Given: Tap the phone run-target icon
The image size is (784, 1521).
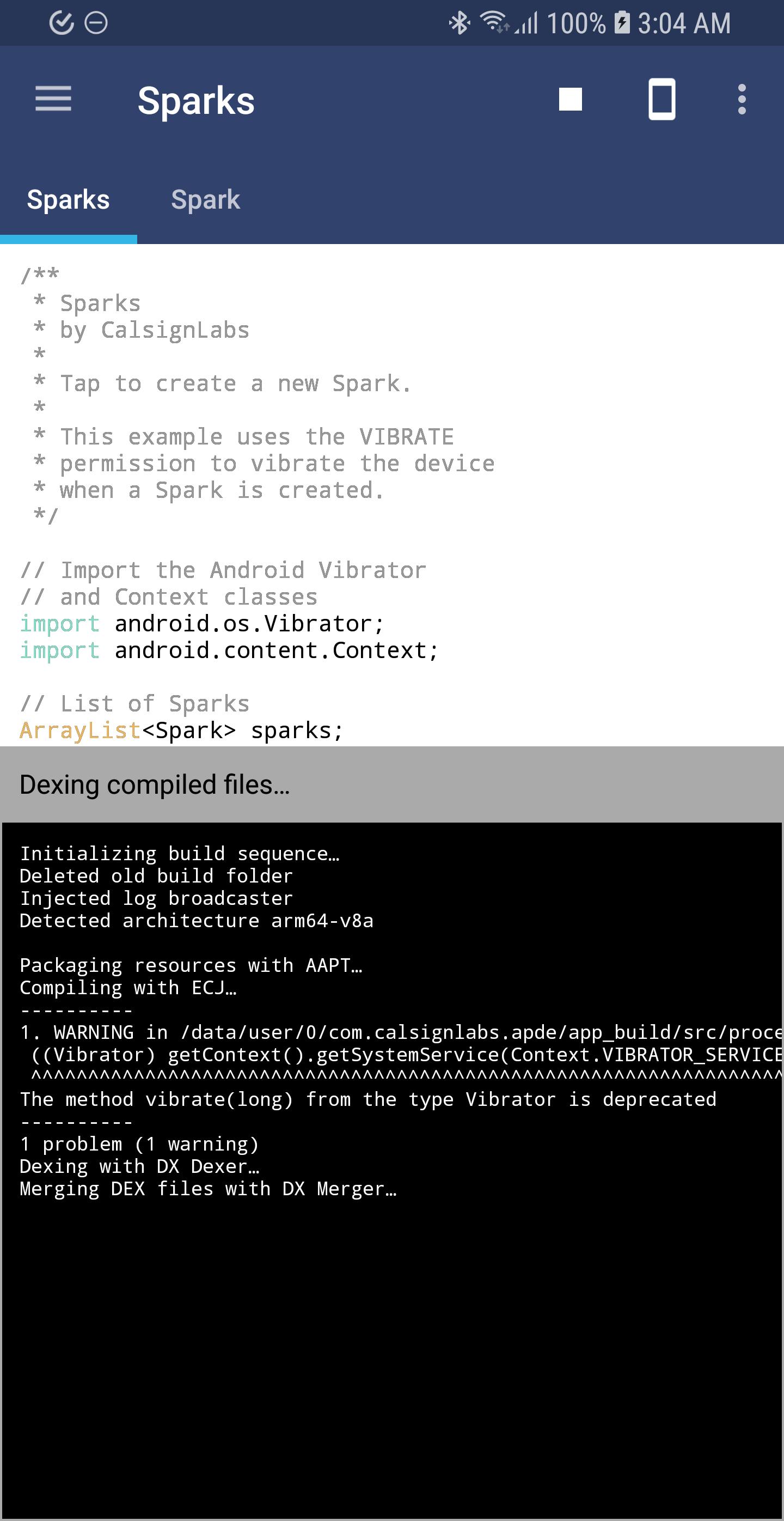Looking at the screenshot, I should (661, 99).
